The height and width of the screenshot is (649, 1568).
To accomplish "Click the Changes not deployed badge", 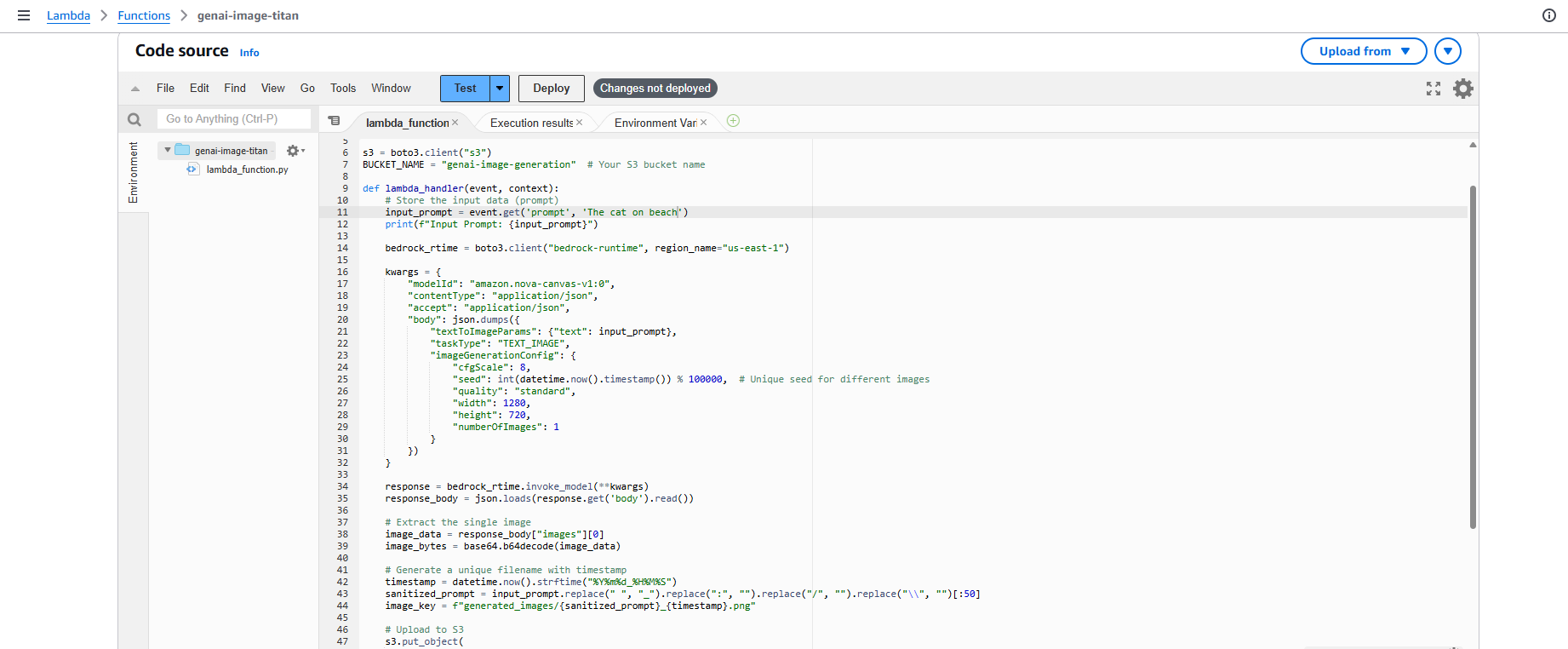I will 655,89.
